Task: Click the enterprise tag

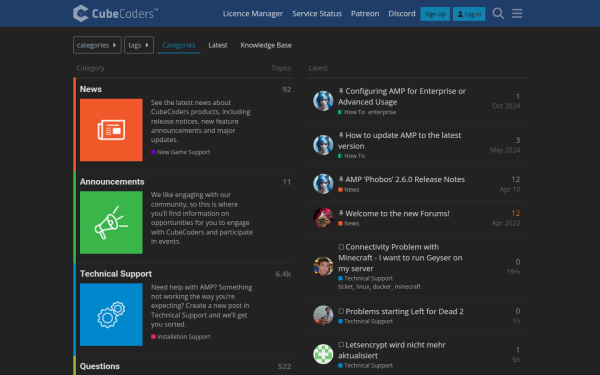Action: [x=382, y=112]
